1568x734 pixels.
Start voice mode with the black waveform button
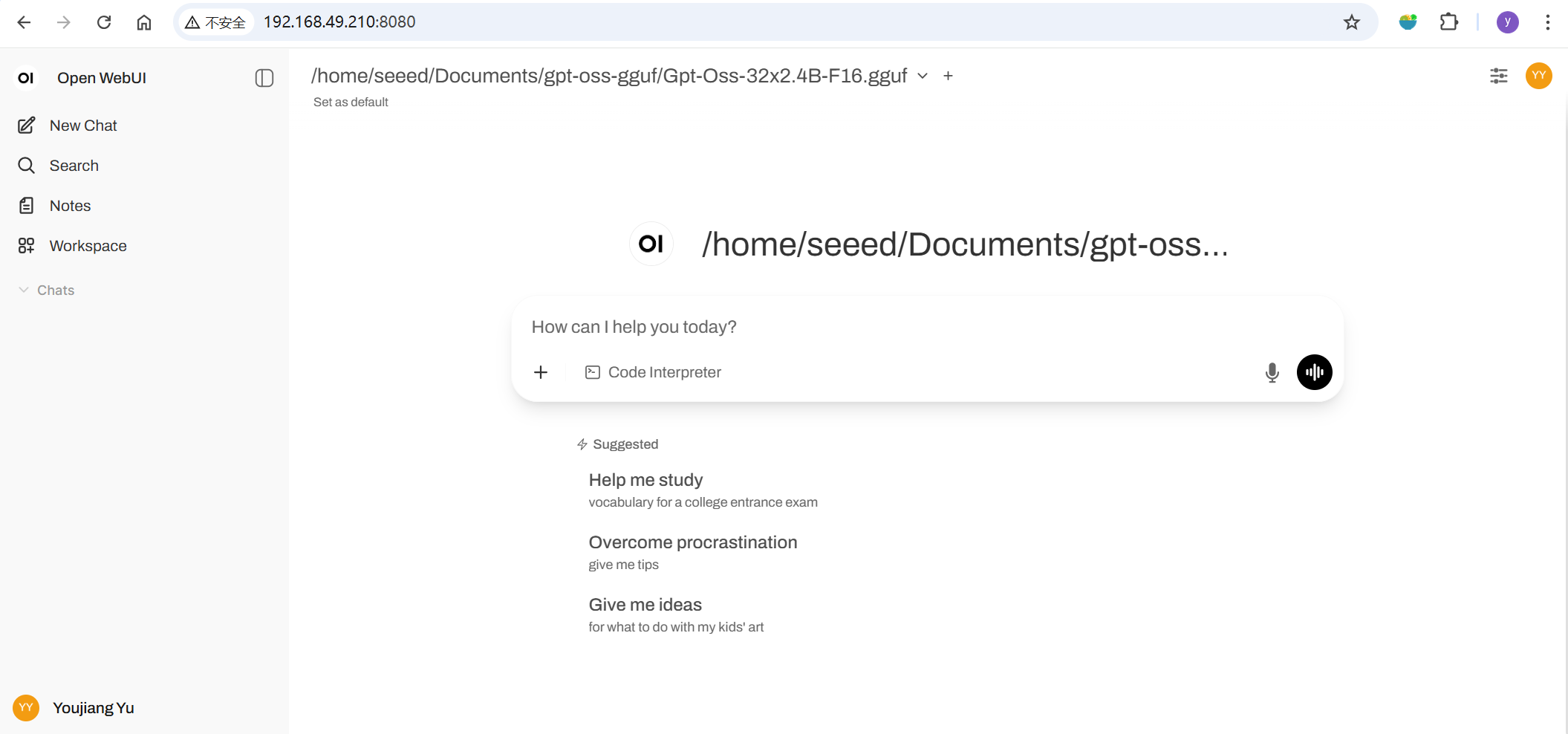[x=1314, y=372]
